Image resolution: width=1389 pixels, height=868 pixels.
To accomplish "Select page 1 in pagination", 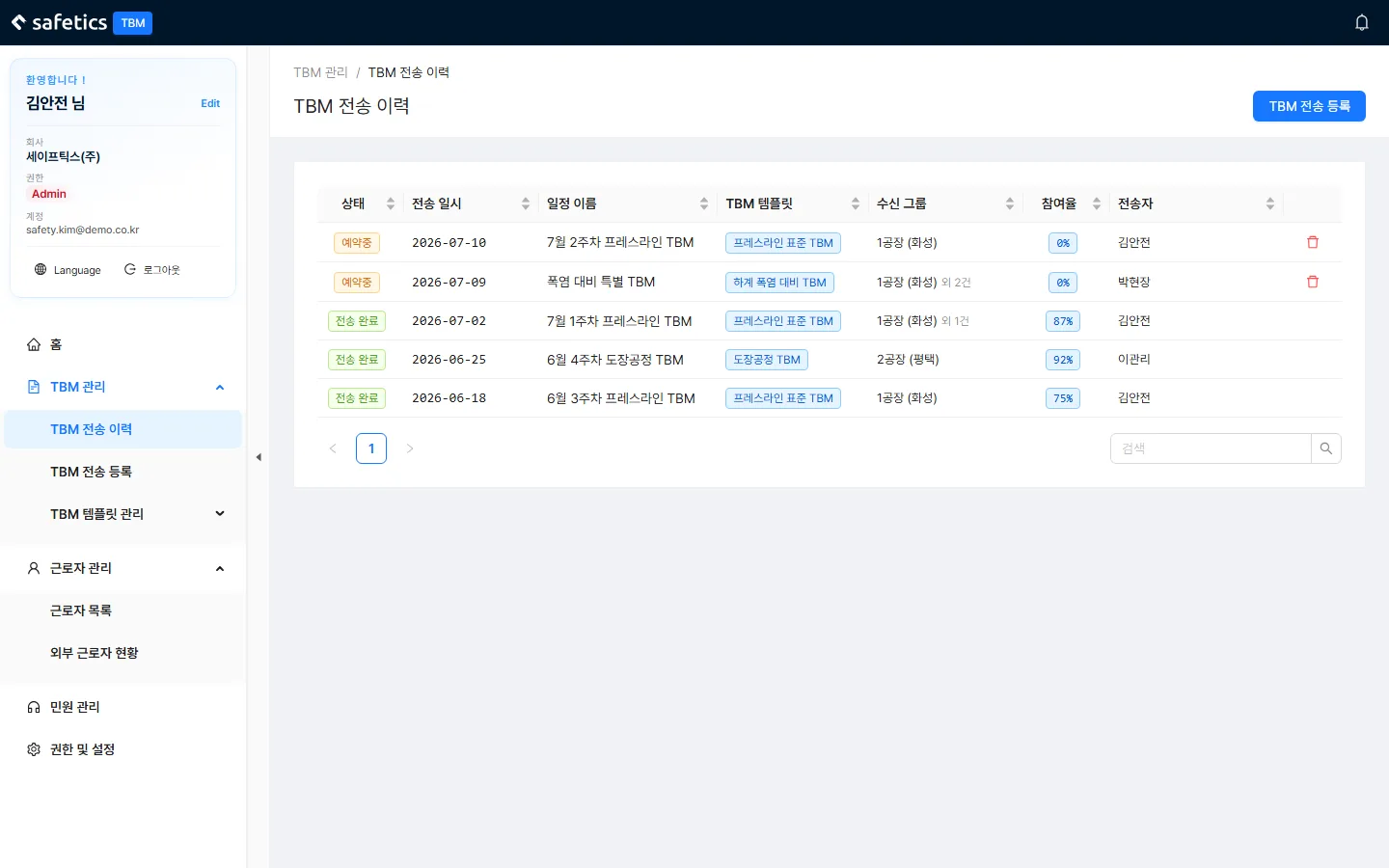I will tap(371, 448).
